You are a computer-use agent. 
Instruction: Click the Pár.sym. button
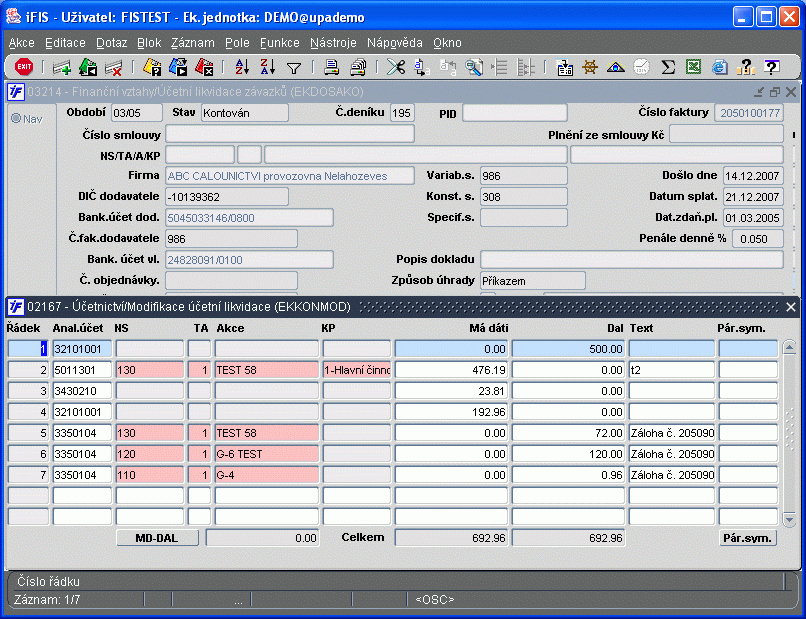coord(747,538)
